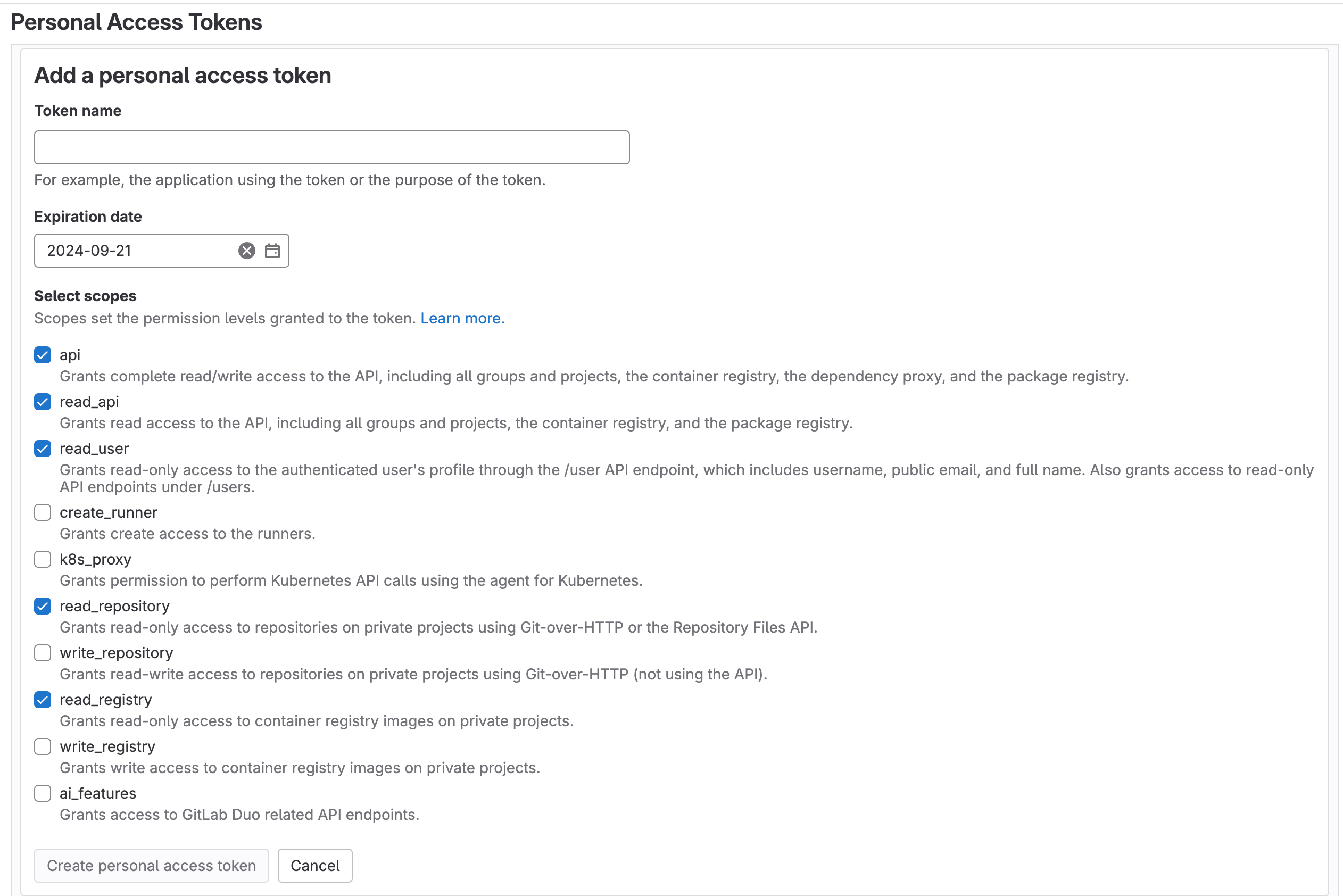Click the write_registry label text

click(107, 747)
